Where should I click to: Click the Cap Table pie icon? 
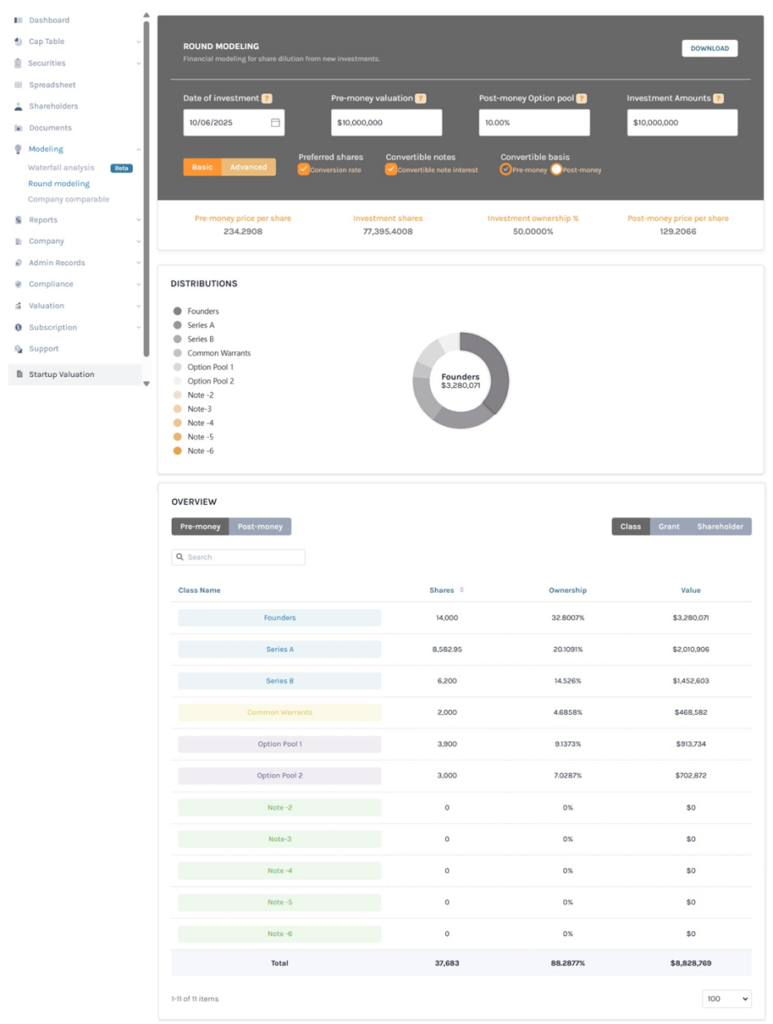point(18,42)
